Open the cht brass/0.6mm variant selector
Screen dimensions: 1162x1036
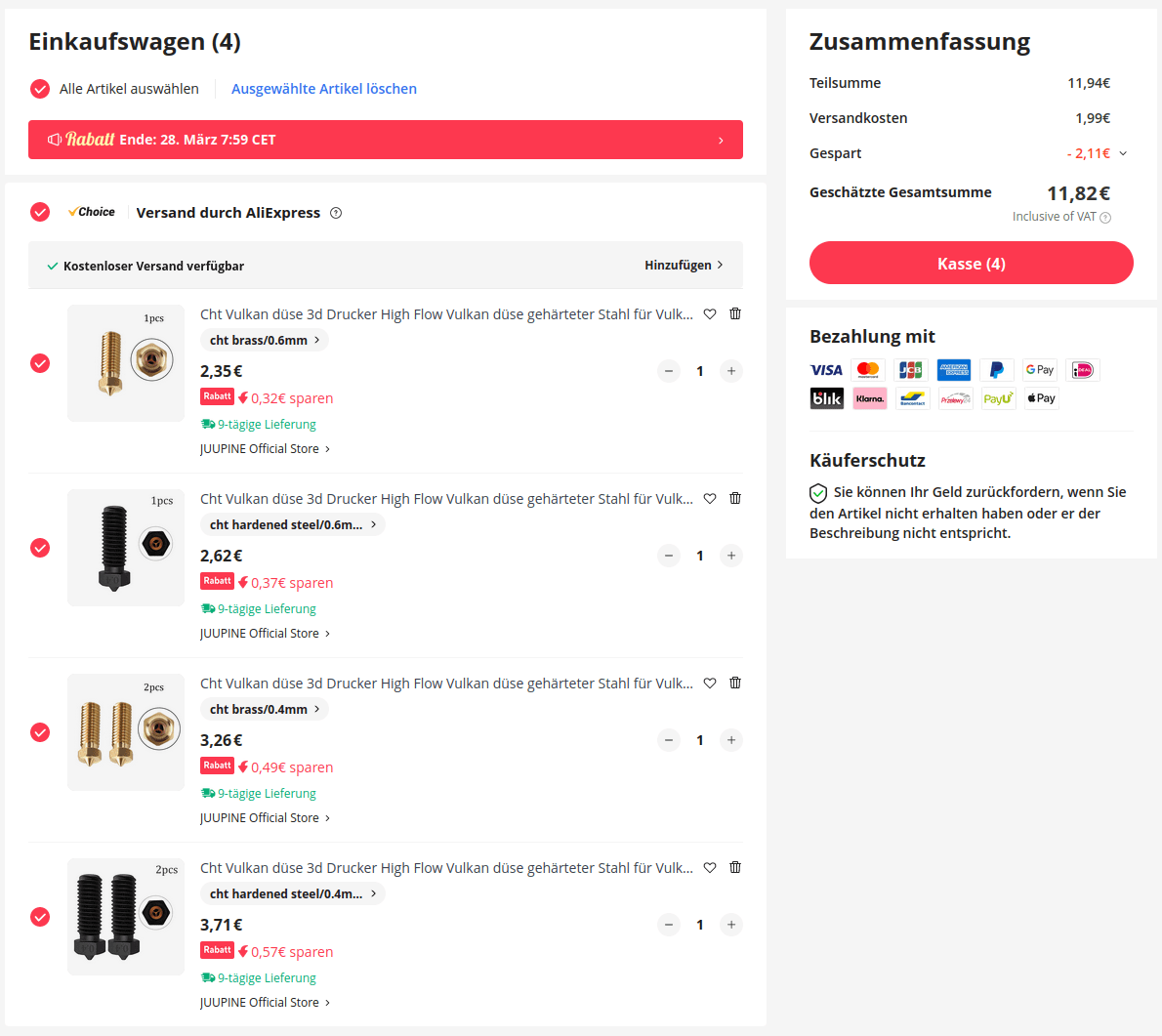265,340
